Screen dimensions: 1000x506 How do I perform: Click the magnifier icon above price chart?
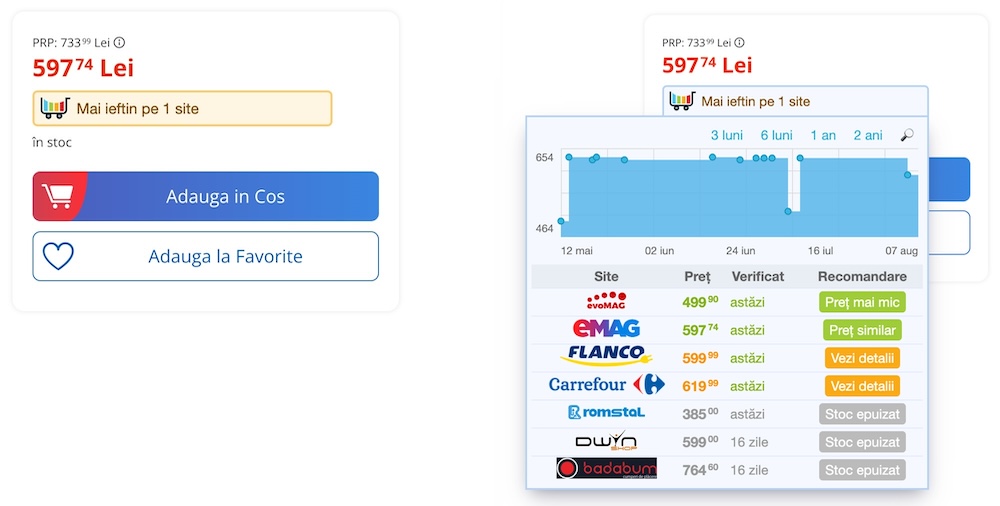point(907,135)
